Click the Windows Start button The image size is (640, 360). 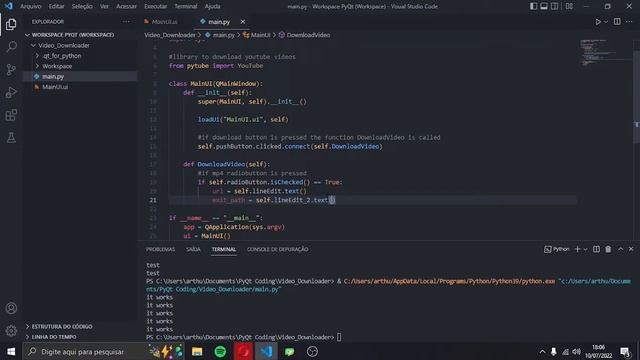pyautogui.click(x=11, y=351)
